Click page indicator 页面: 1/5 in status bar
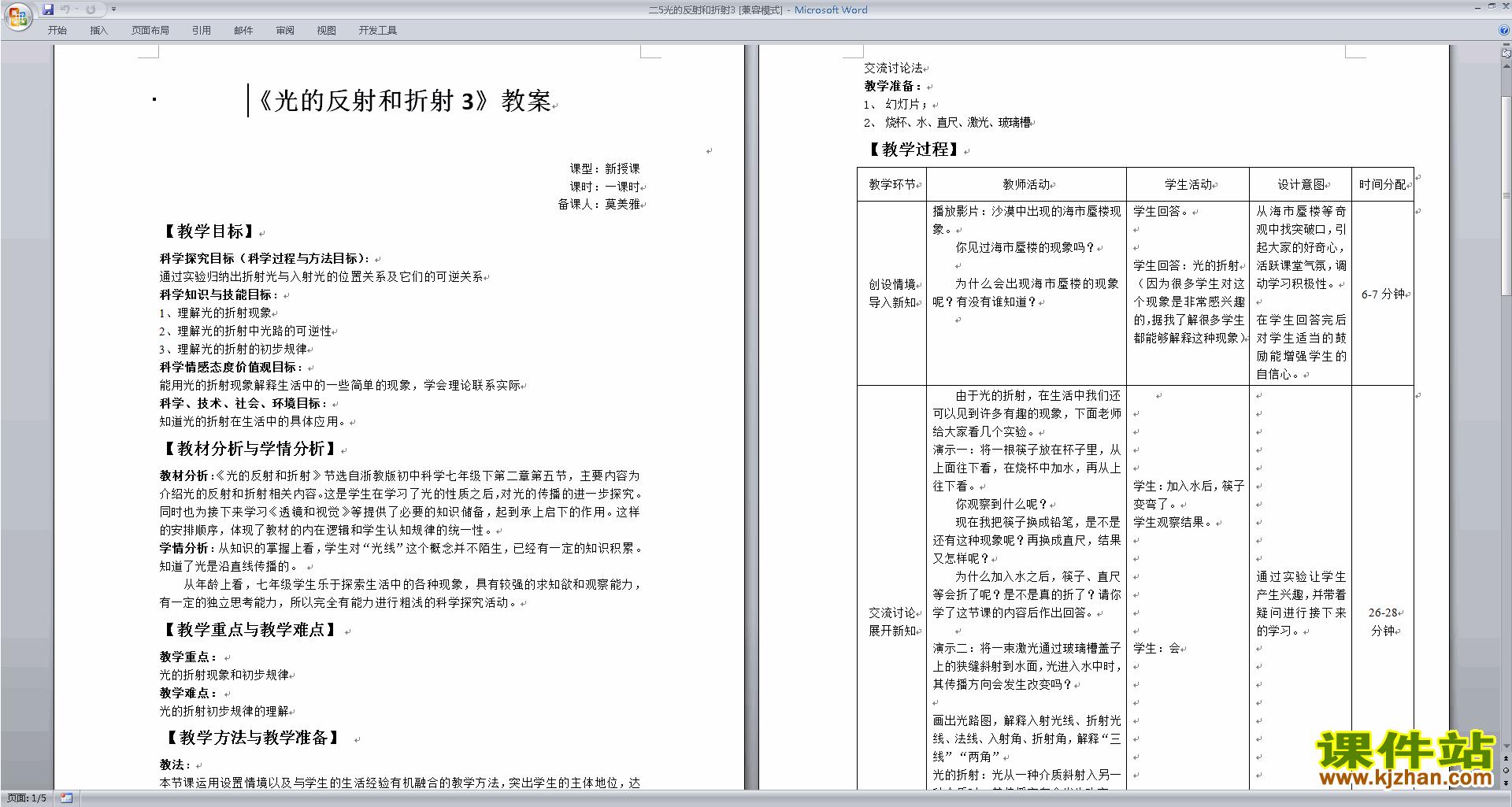 coord(27,798)
